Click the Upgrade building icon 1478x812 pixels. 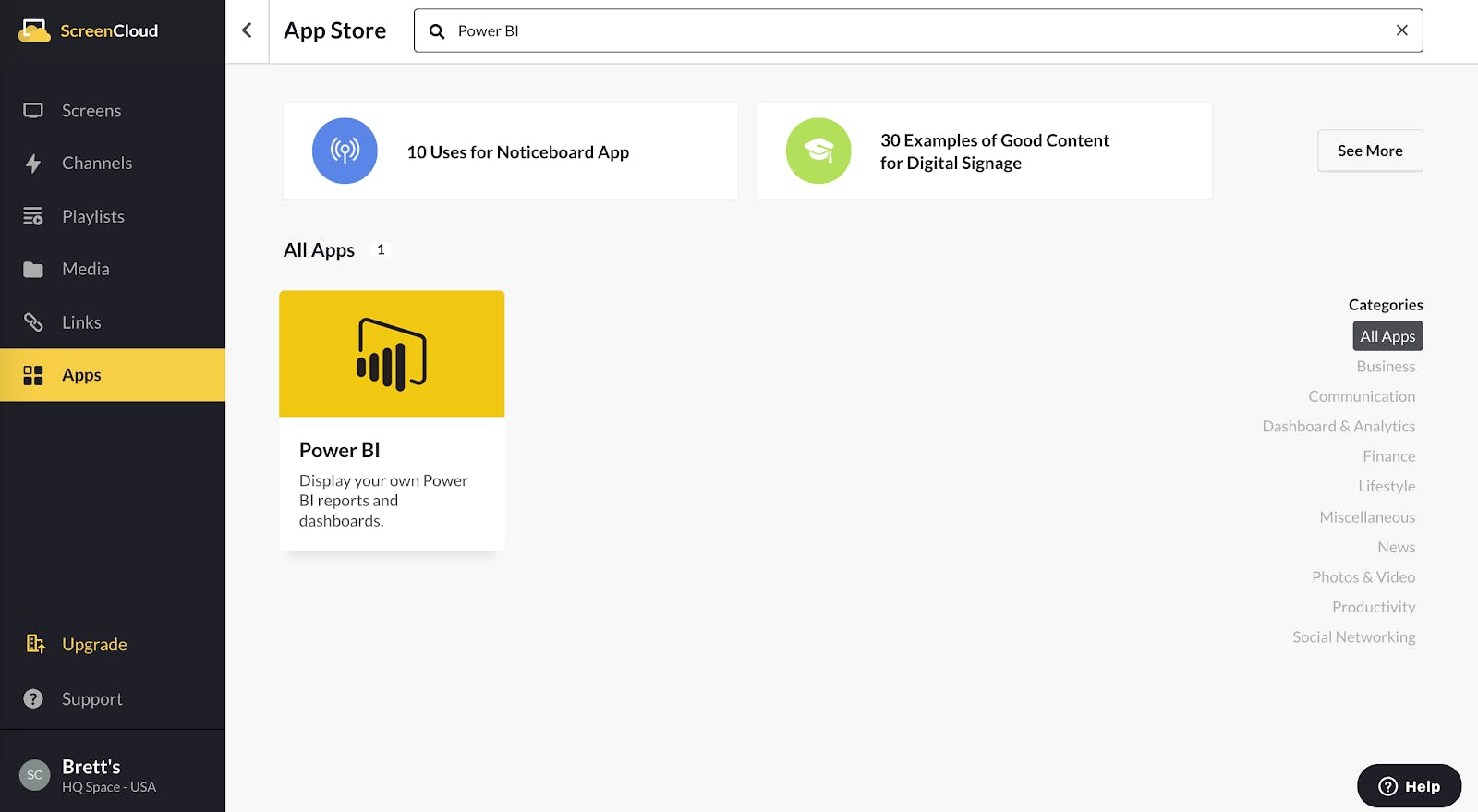[35, 644]
